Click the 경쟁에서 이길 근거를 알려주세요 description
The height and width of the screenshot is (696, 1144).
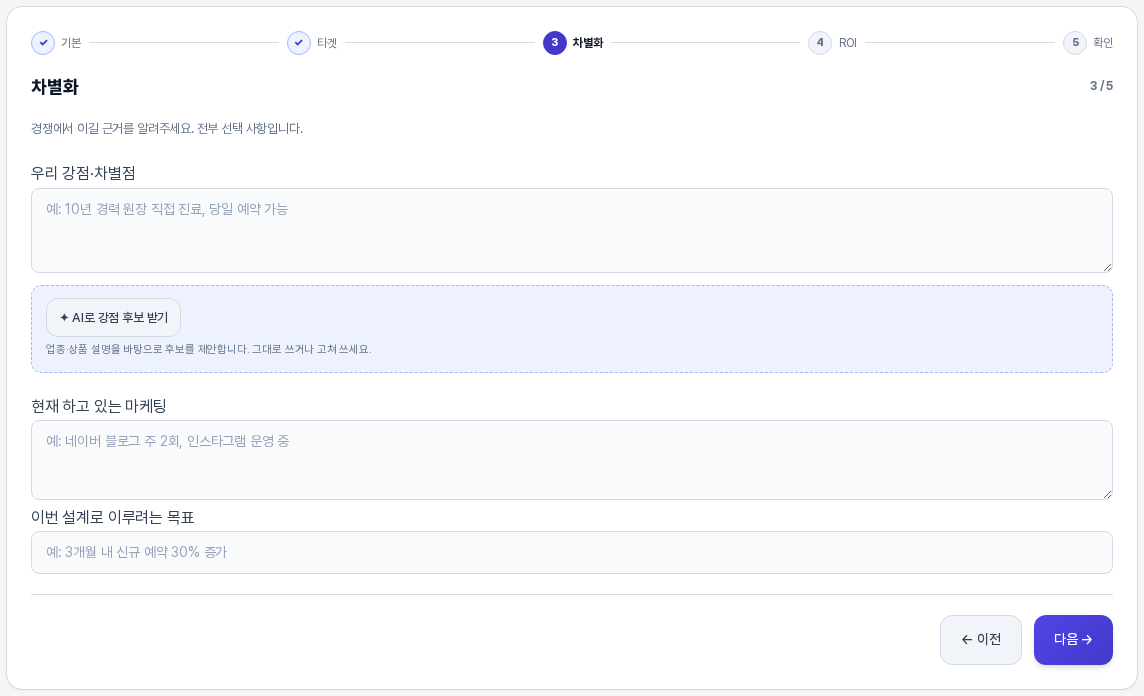pyautogui.click(x=167, y=128)
